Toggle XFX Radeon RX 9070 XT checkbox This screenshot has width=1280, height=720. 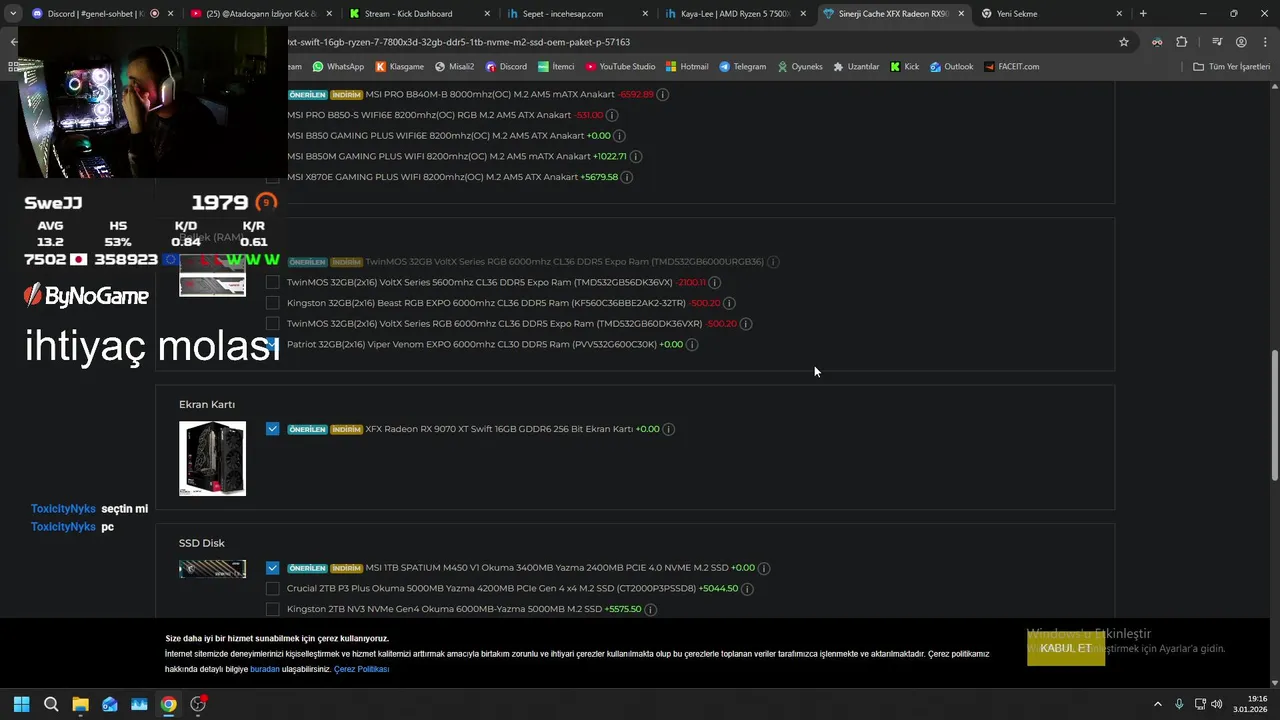[272, 429]
